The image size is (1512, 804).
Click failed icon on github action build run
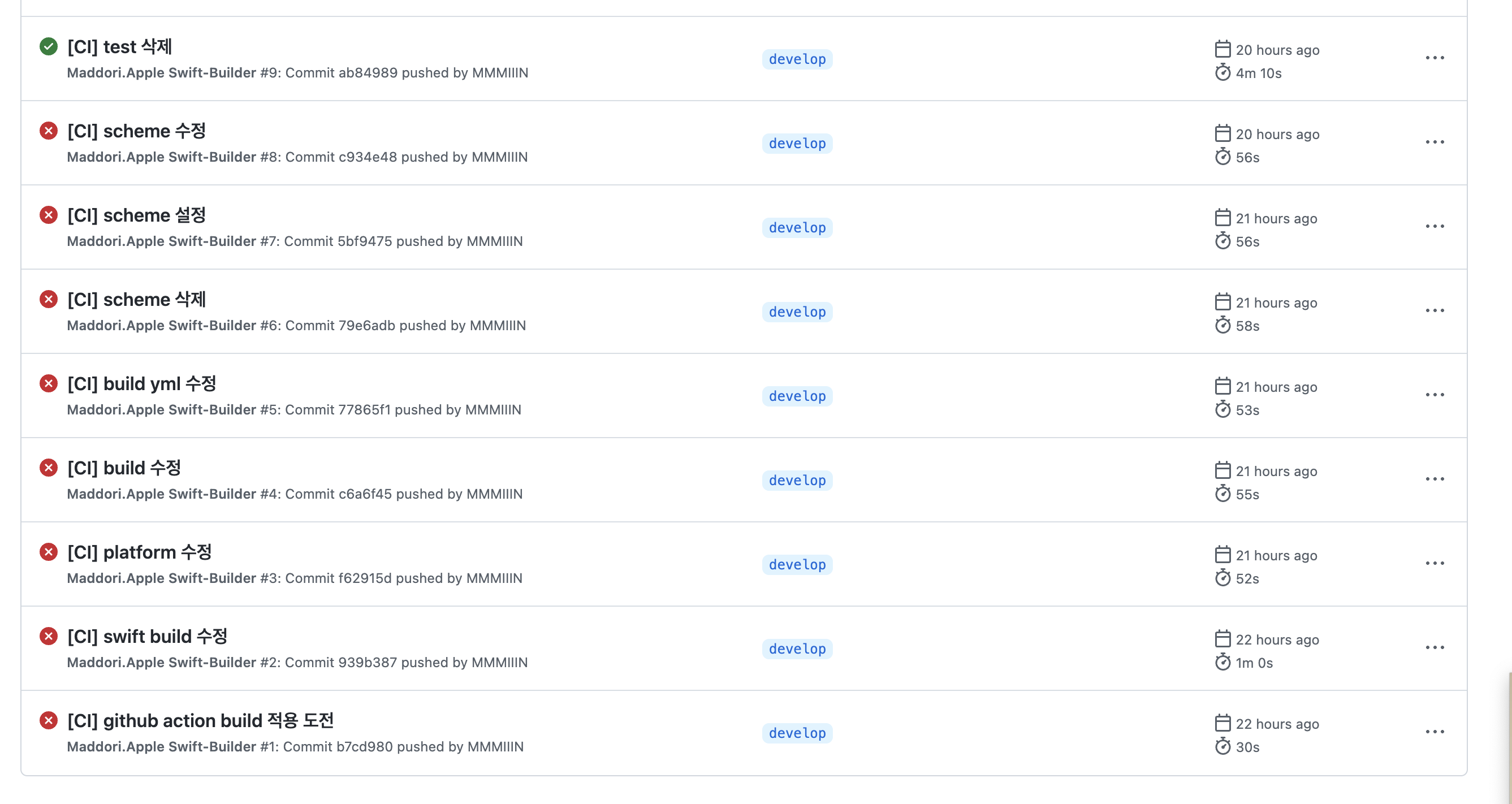[x=48, y=720]
